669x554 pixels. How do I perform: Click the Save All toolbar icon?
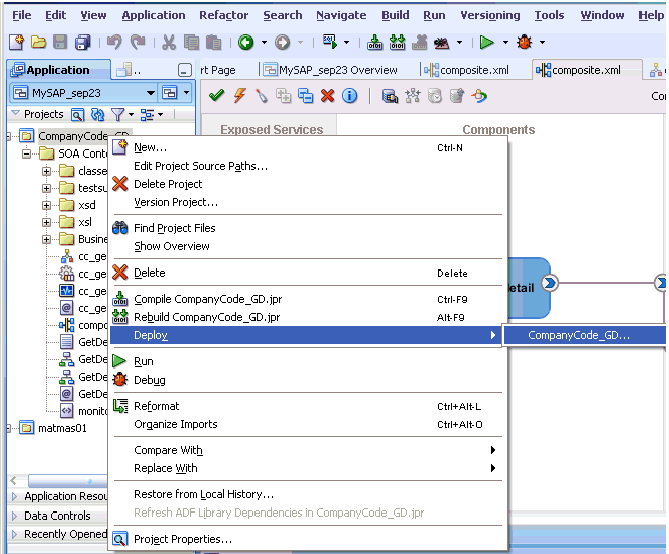click(83, 42)
